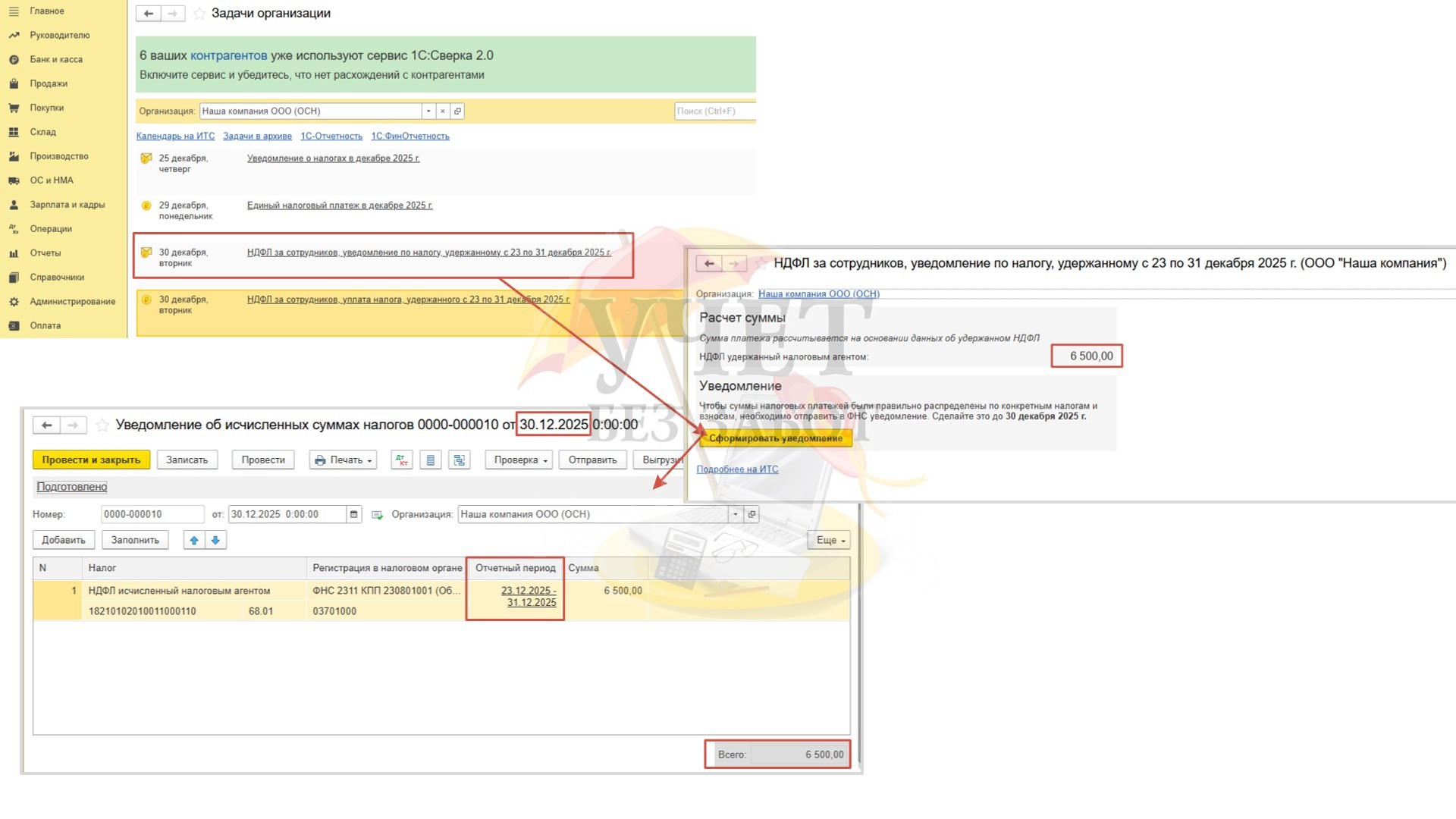Open Зарплата и кадры menu section
Screen dimensions: 1456x819
pos(67,205)
